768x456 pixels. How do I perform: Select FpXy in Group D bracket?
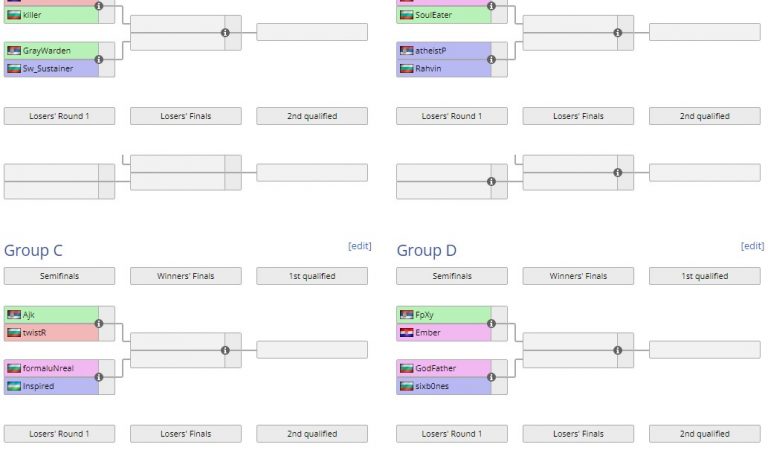[424, 314]
